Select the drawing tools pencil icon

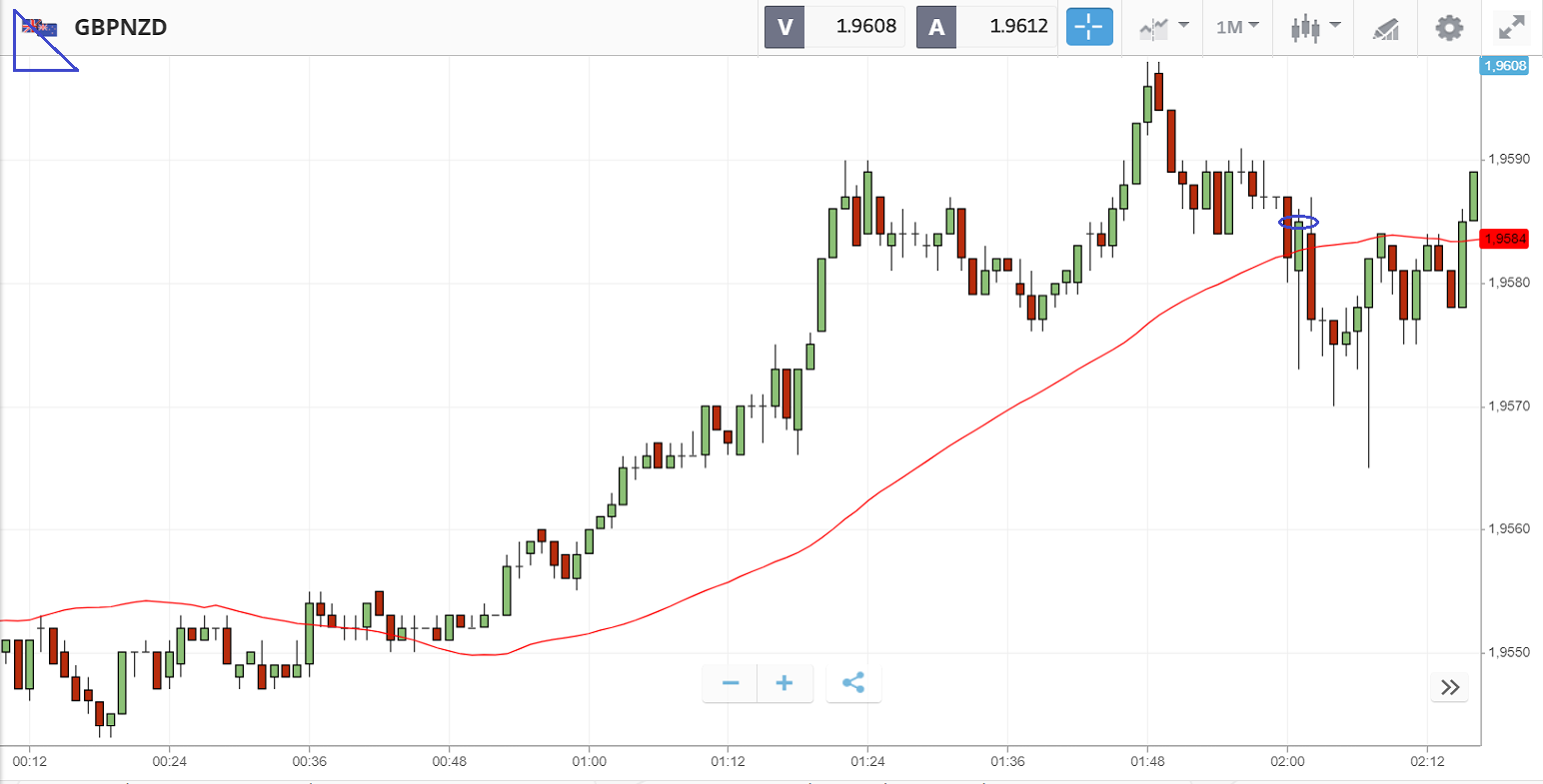(x=1385, y=28)
